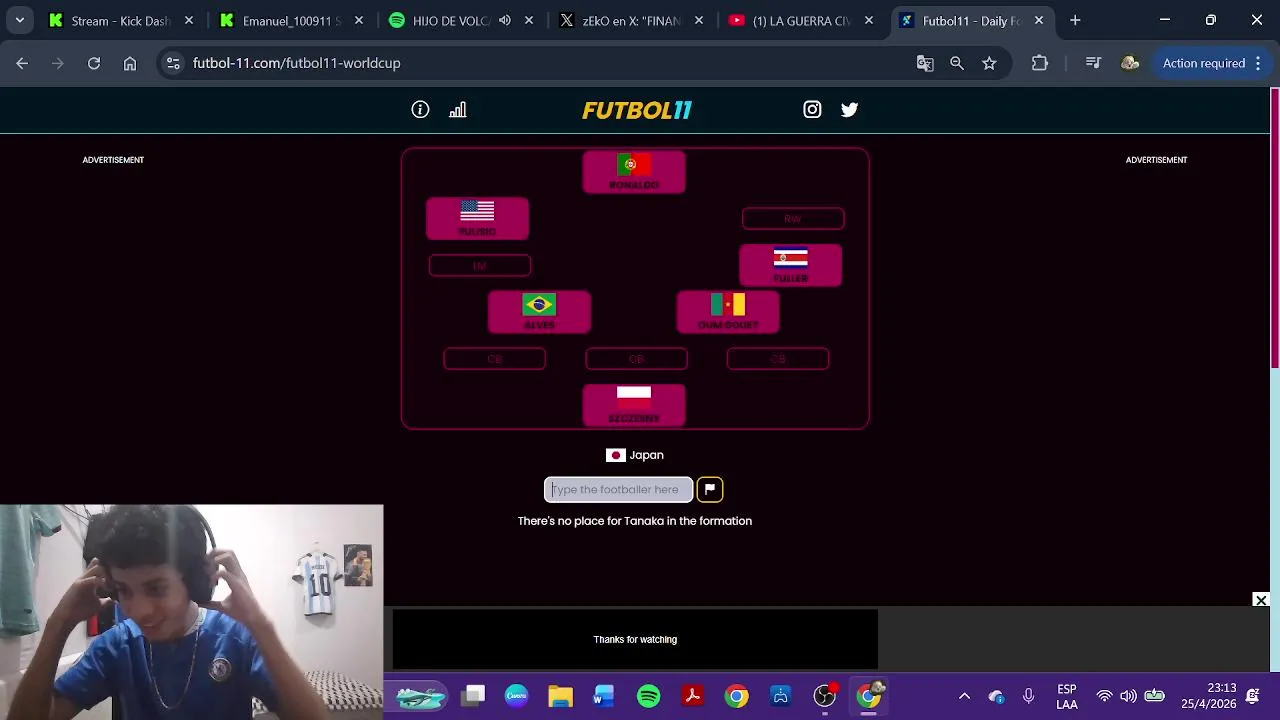The image size is (1280, 720).
Task: Click the Japan country label
Action: click(635, 455)
